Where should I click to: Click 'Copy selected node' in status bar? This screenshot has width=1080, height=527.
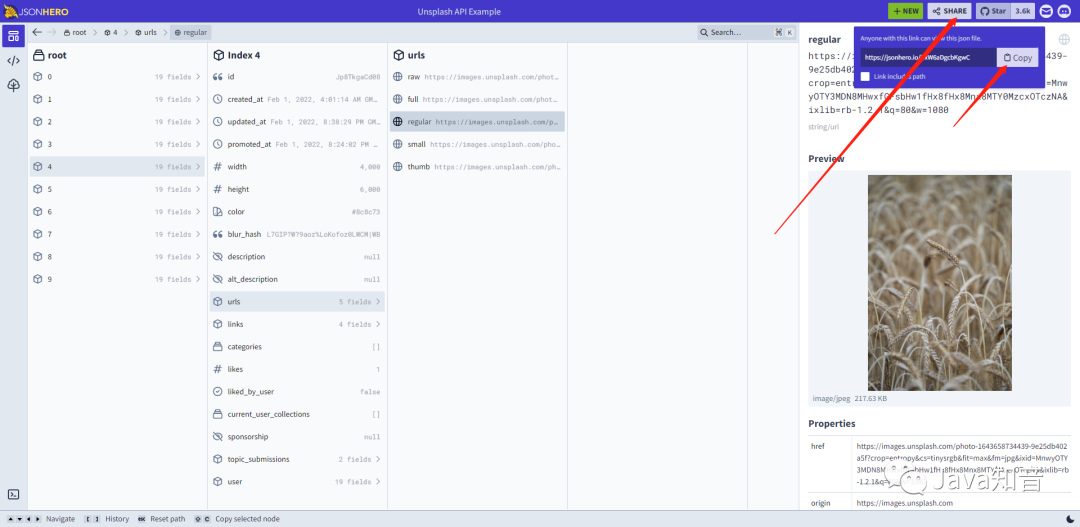pos(247,519)
